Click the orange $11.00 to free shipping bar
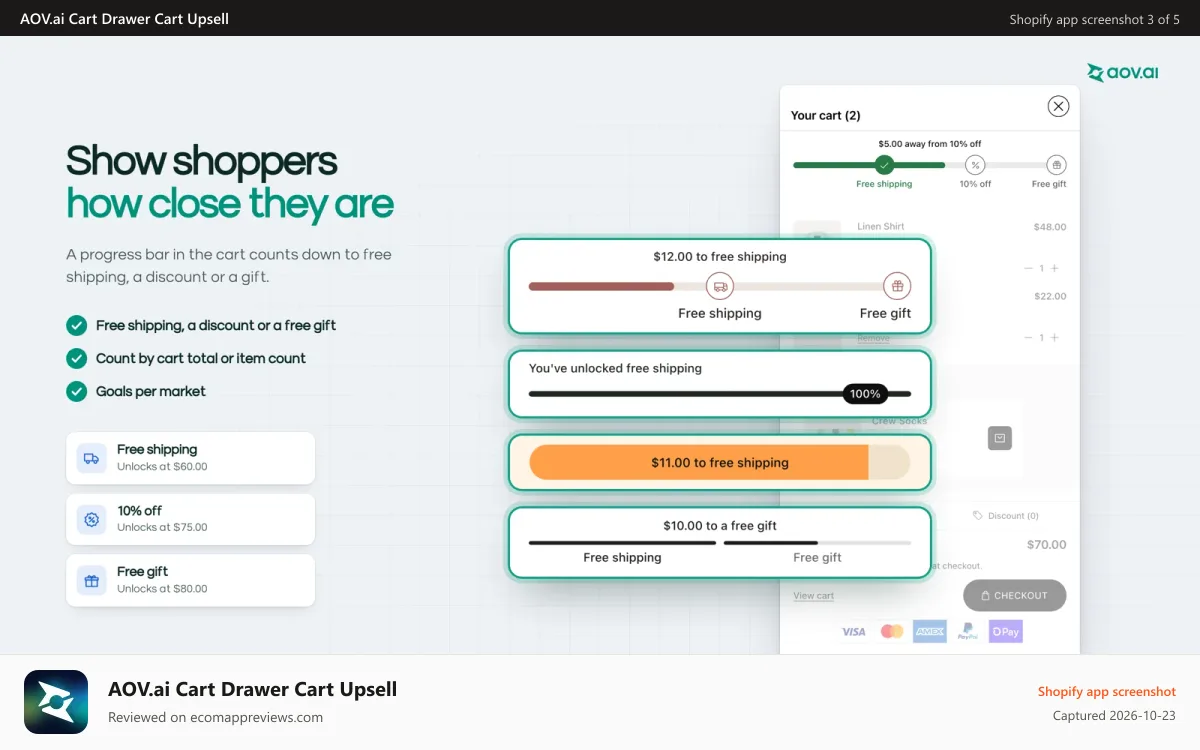Image resolution: width=1200 pixels, height=750 pixels. (719, 463)
